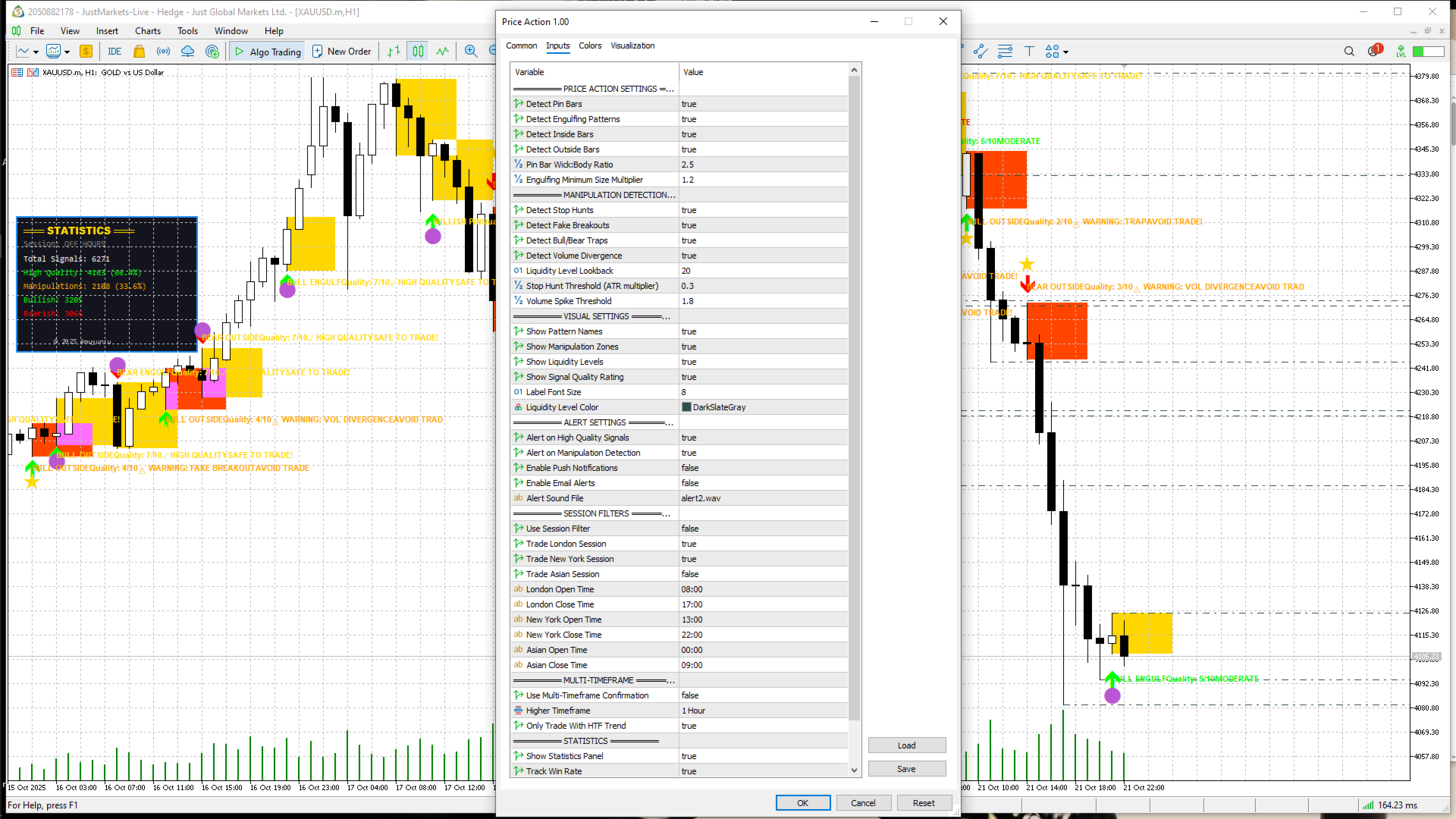The image size is (1456, 819).
Task: Switch chart to candlesticks mode
Action: 418,52
